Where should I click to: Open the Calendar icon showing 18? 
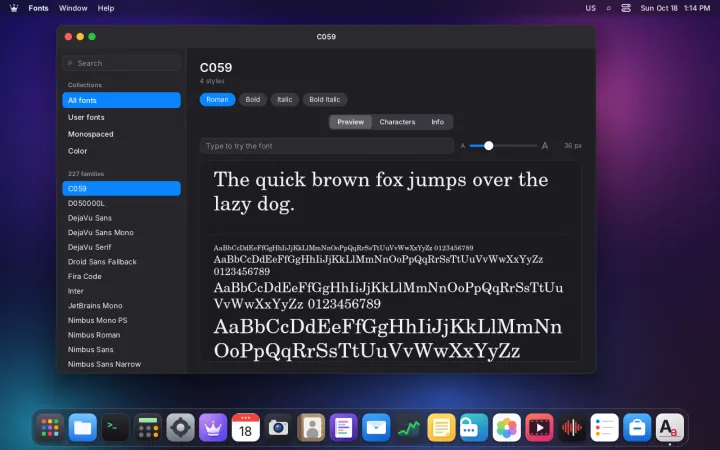point(246,428)
